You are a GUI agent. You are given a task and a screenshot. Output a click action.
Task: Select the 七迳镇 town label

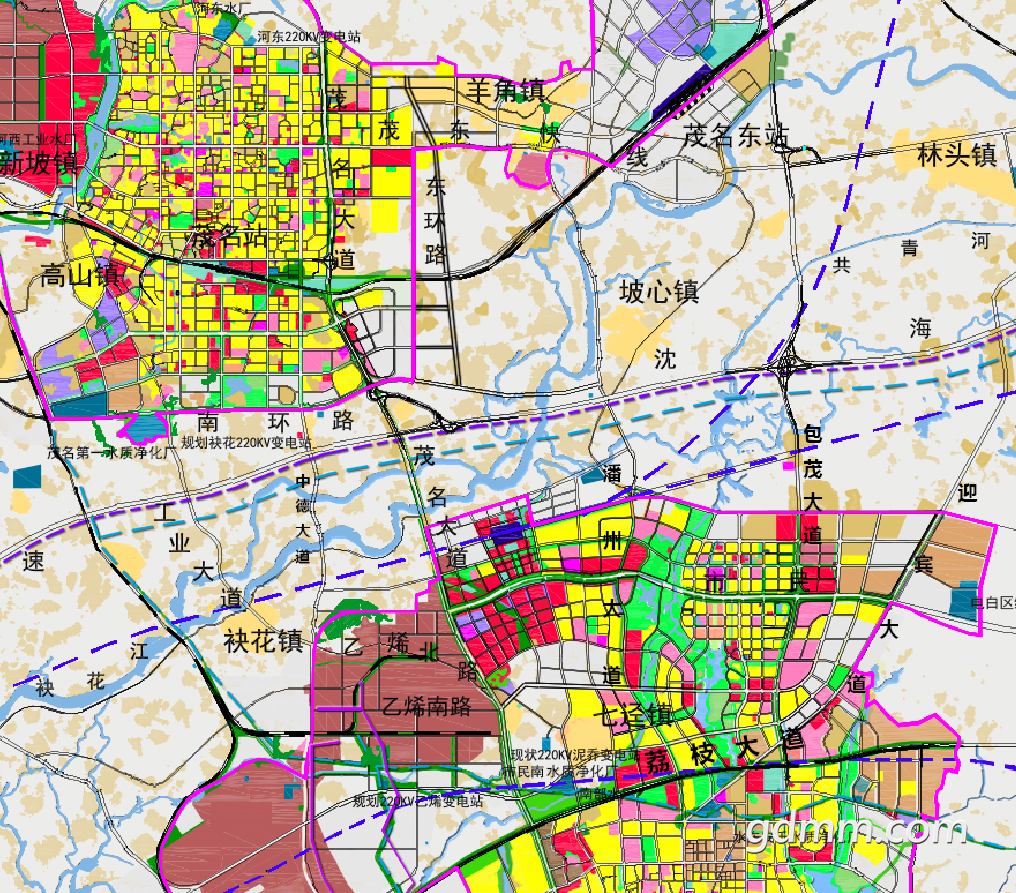tap(634, 714)
